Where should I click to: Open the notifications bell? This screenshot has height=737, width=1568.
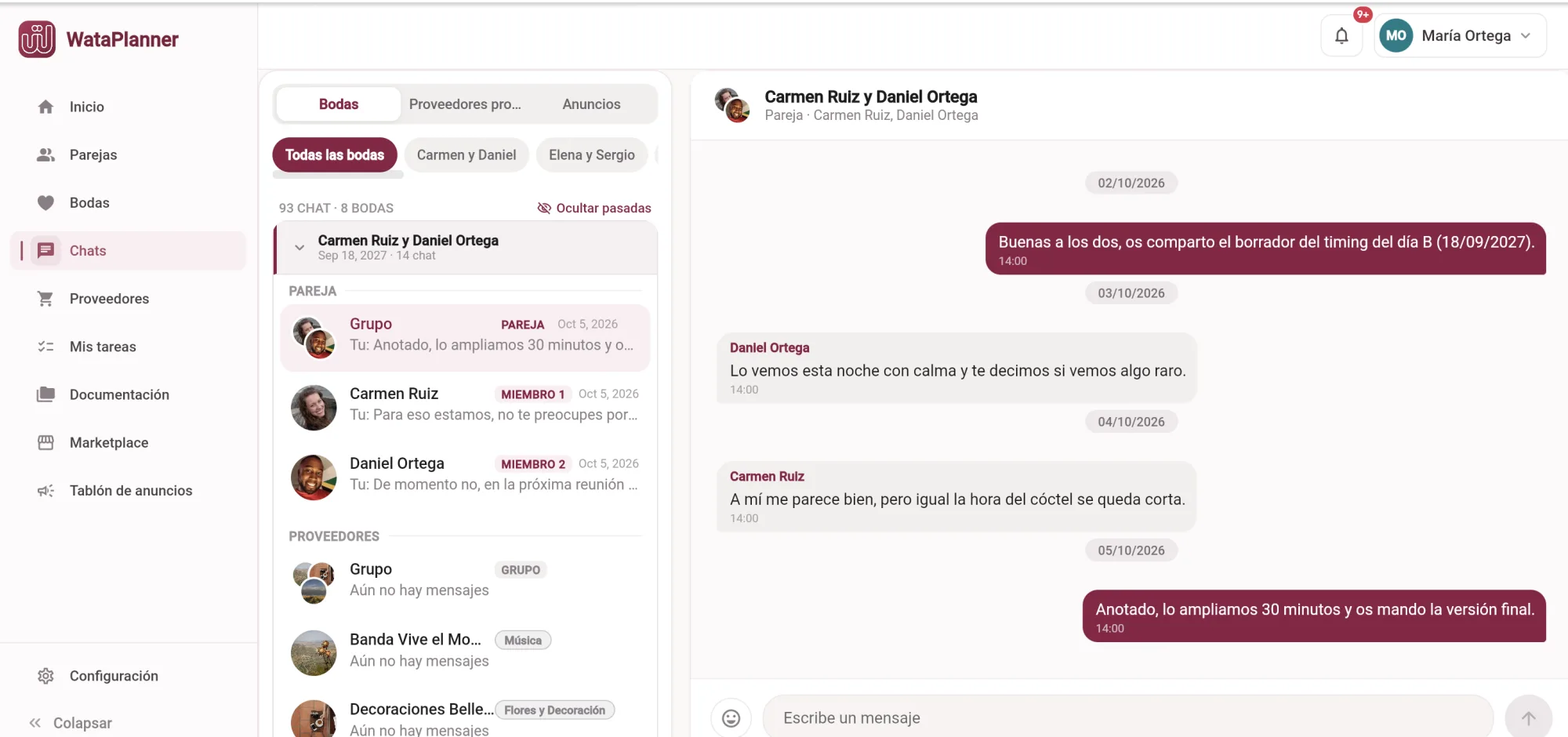1342,36
